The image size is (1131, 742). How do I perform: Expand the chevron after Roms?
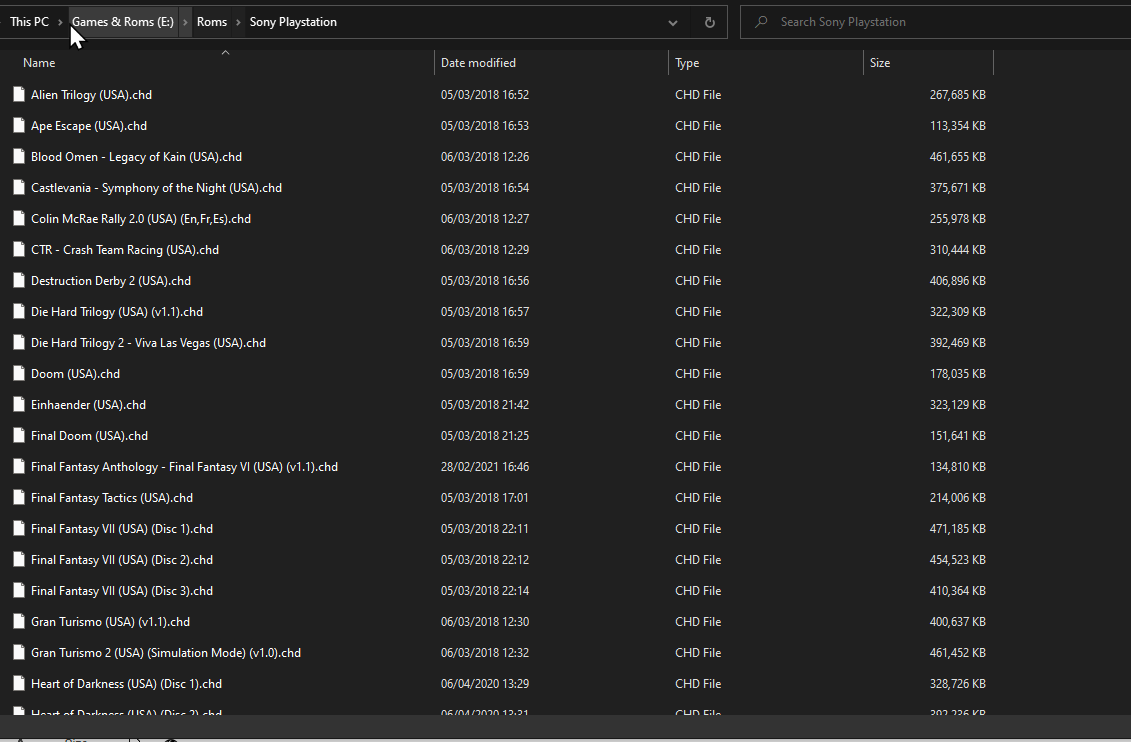tap(238, 22)
